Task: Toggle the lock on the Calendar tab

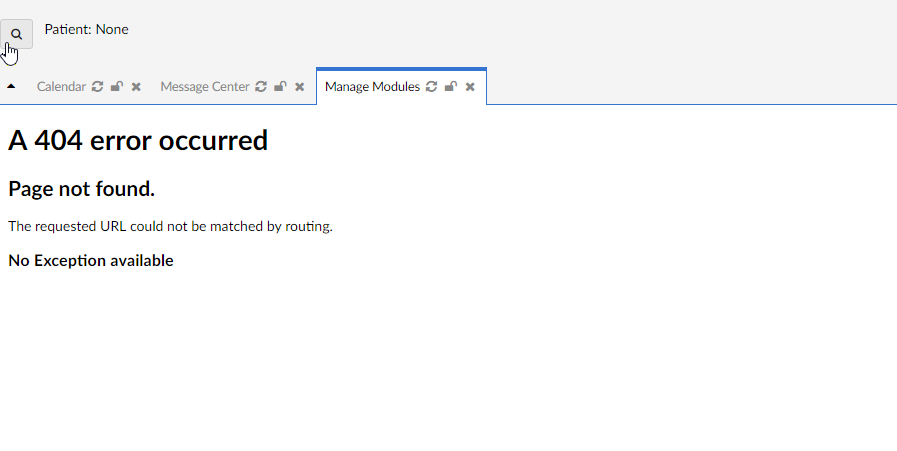Action: point(117,86)
